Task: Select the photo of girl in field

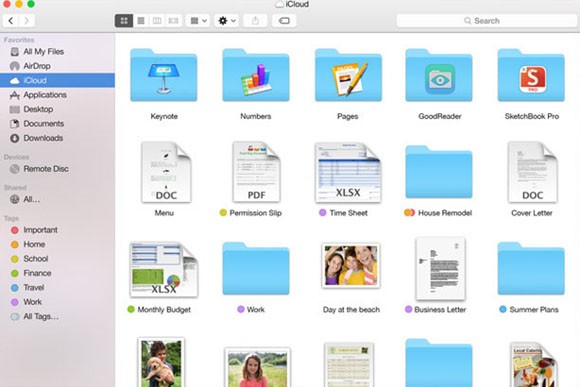Action: click(257, 367)
